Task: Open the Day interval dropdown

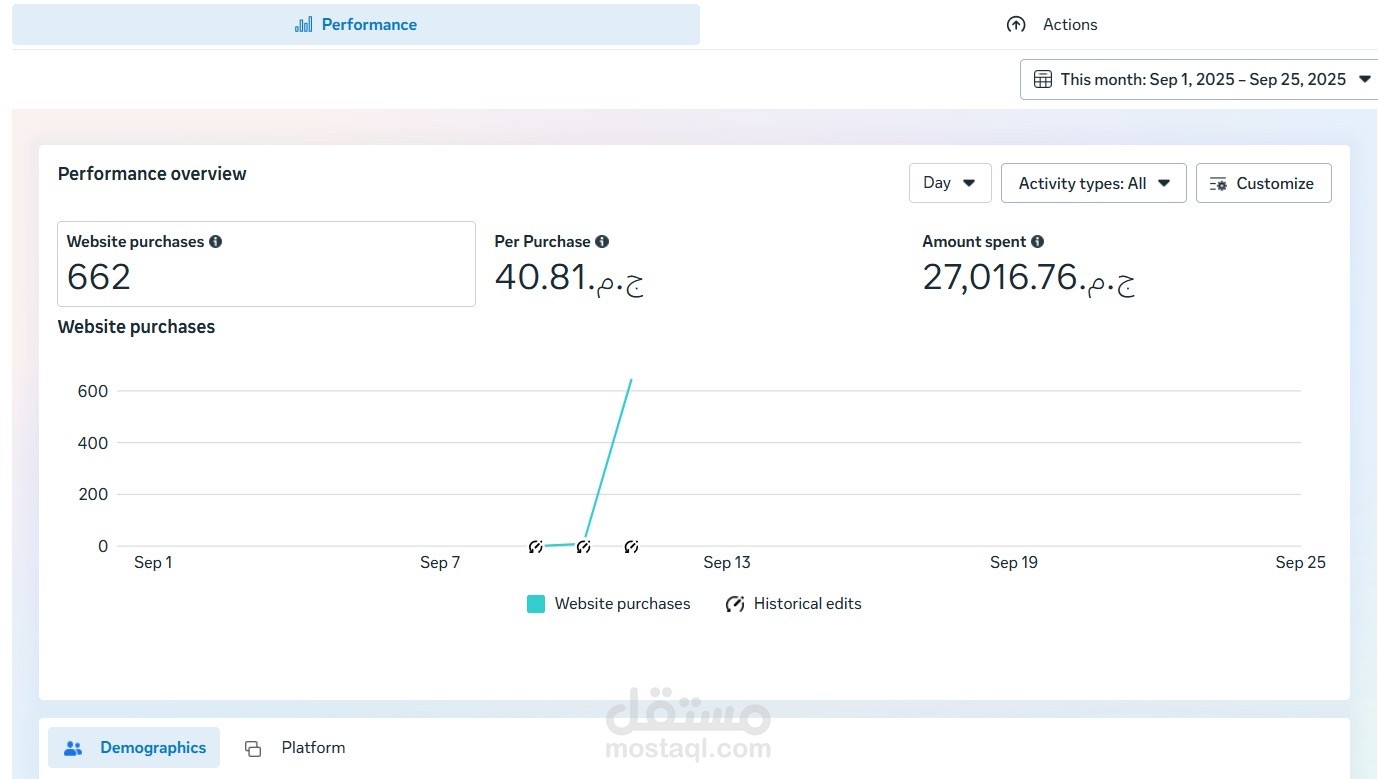Action: [948, 183]
